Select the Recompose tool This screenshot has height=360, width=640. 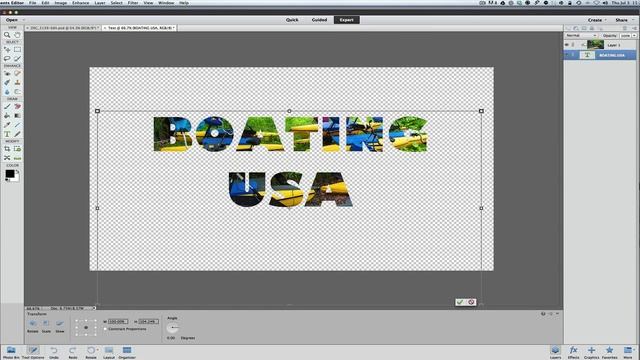pos(17,149)
